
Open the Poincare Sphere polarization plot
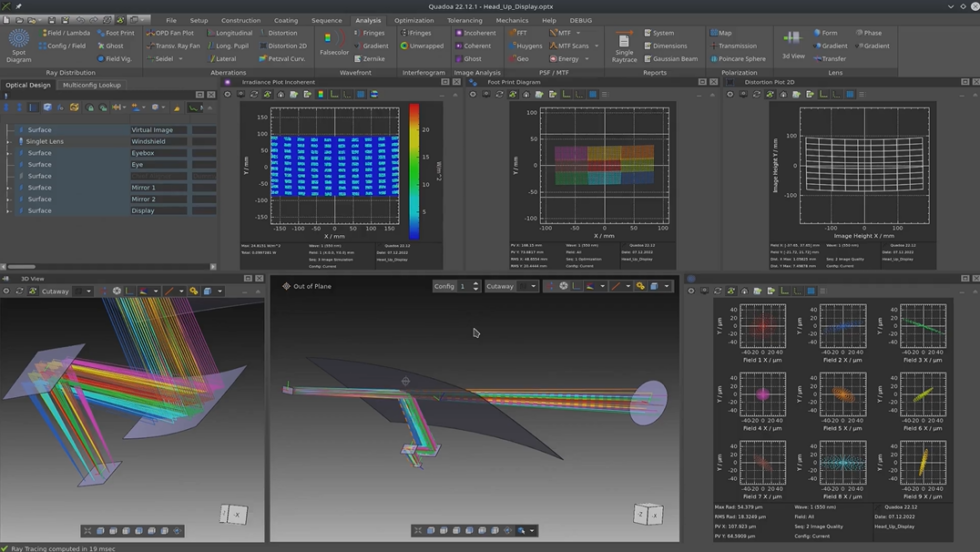tap(738, 59)
